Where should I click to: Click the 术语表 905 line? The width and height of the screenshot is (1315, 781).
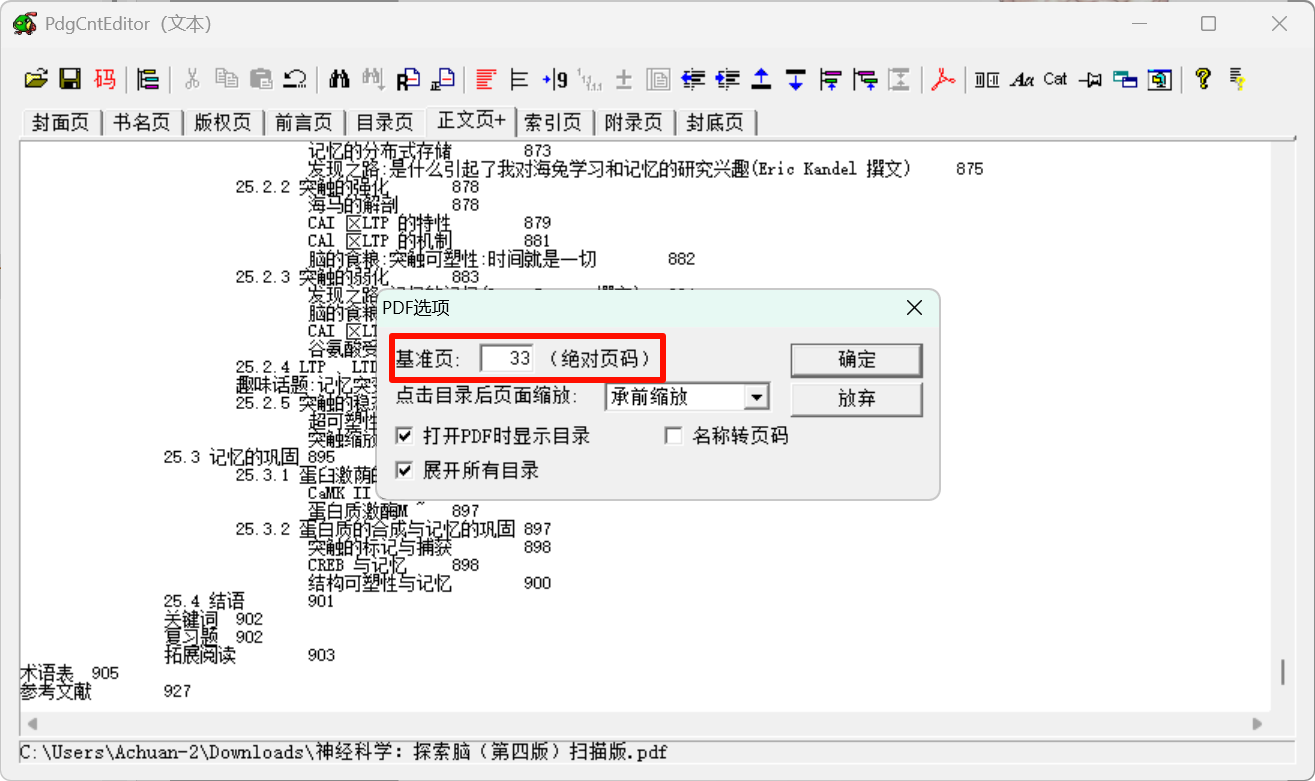point(69,673)
